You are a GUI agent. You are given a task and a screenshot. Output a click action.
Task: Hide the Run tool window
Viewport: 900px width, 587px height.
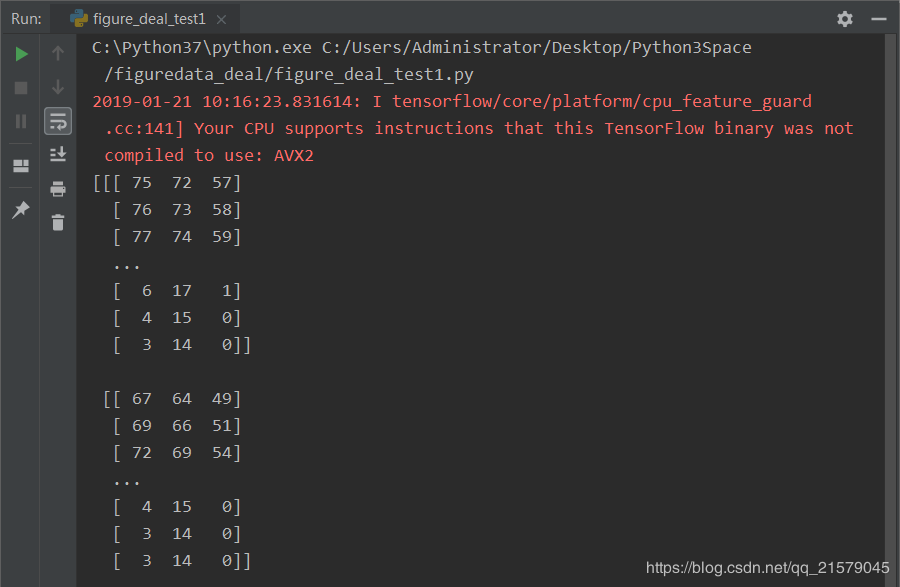click(x=879, y=19)
